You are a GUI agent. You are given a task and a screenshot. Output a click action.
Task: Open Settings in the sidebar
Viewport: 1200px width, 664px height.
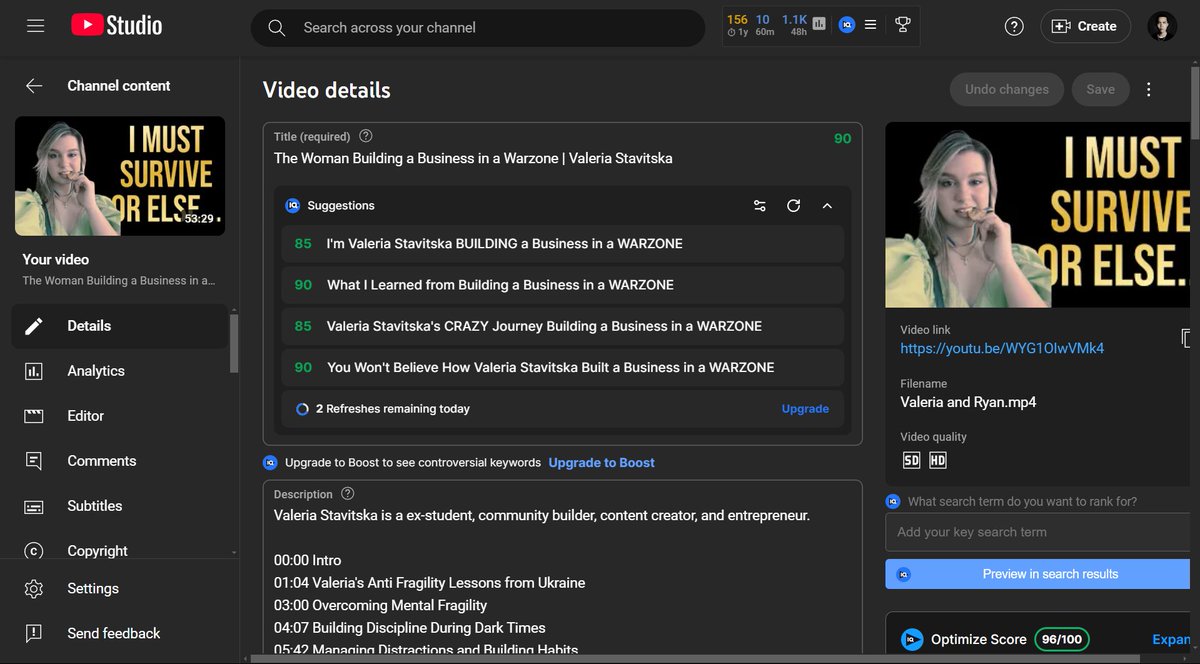coord(119,588)
